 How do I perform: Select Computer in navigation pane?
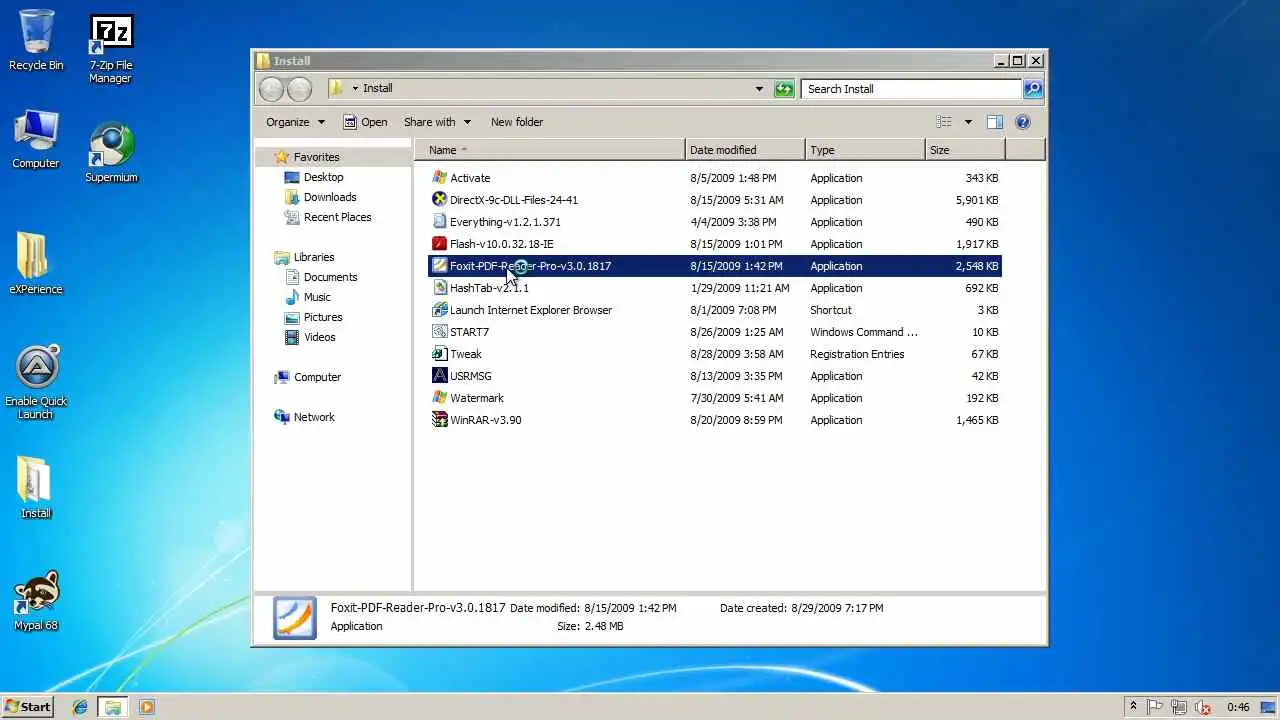coord(317,377)
